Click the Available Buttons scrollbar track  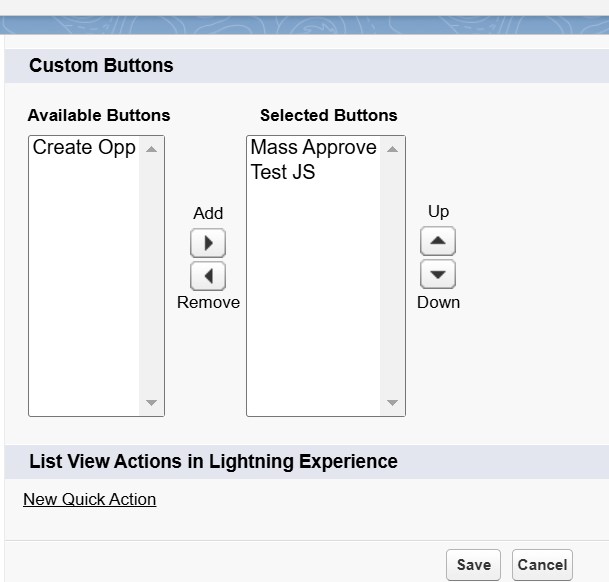[x=151, y=275]
